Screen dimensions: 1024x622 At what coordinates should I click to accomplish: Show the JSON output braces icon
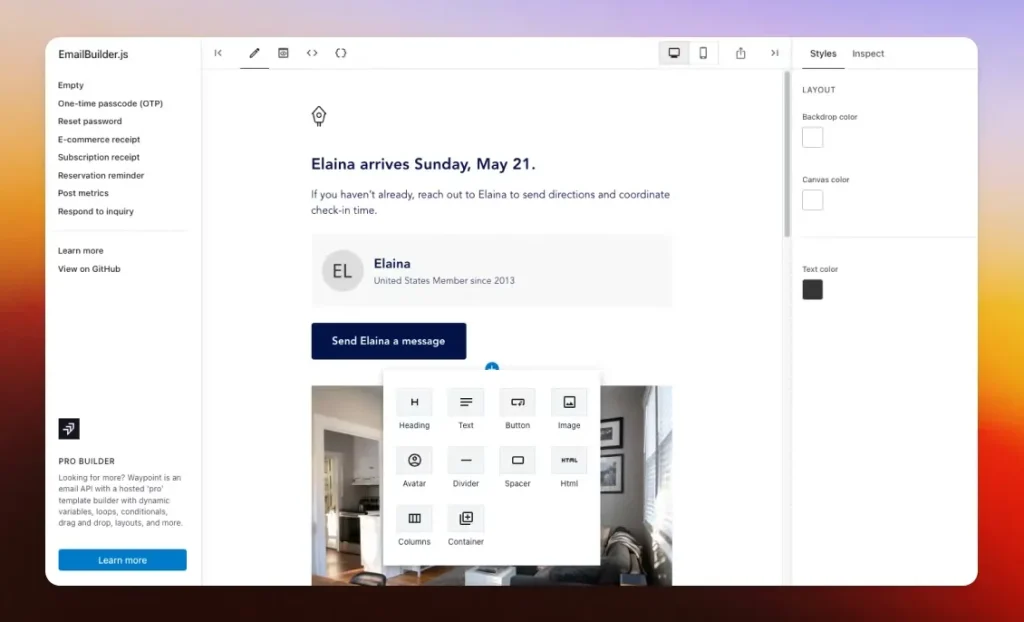pyautogui.click(x=341, y=53)
